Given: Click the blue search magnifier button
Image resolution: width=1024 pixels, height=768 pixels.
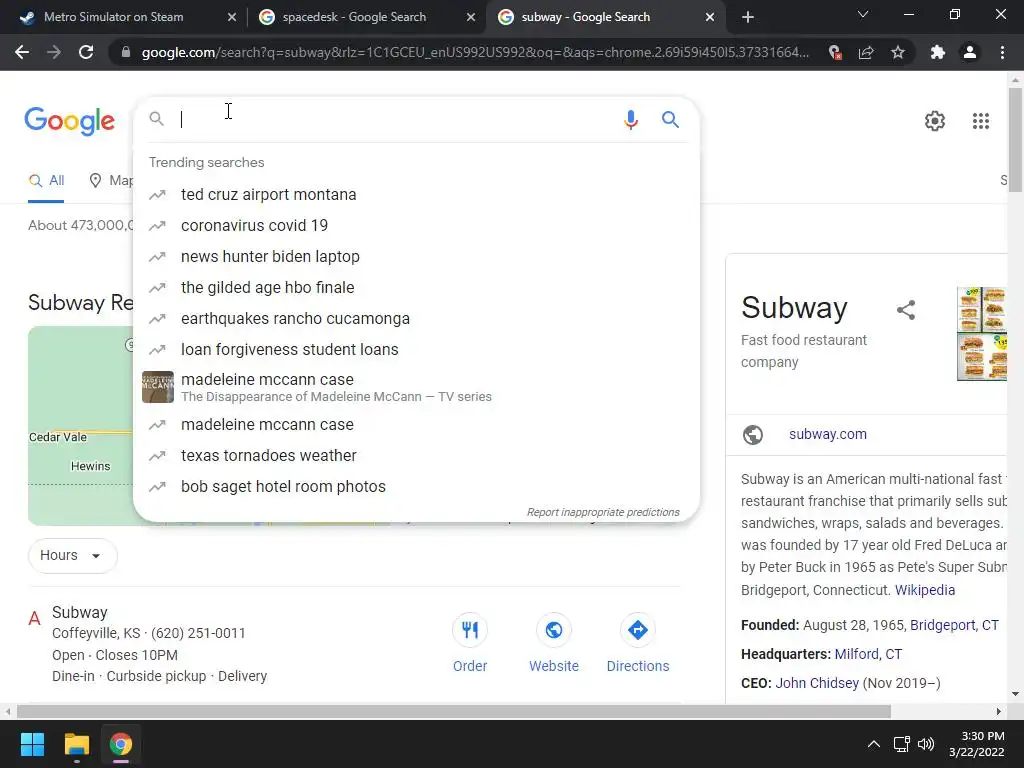Looking at the screenshot, I should [x=670, y=120].
